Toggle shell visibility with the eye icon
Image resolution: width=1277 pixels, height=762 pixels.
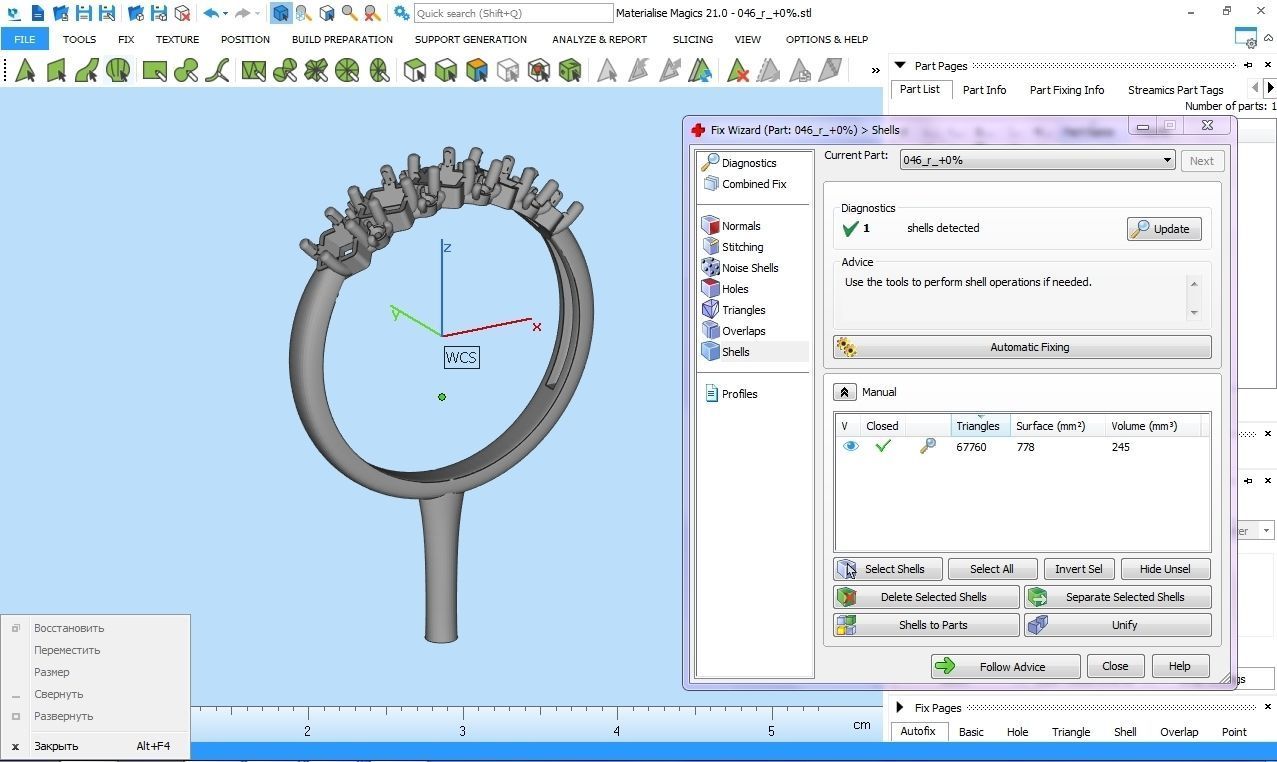pyautogui.click(x=850, y=447)
